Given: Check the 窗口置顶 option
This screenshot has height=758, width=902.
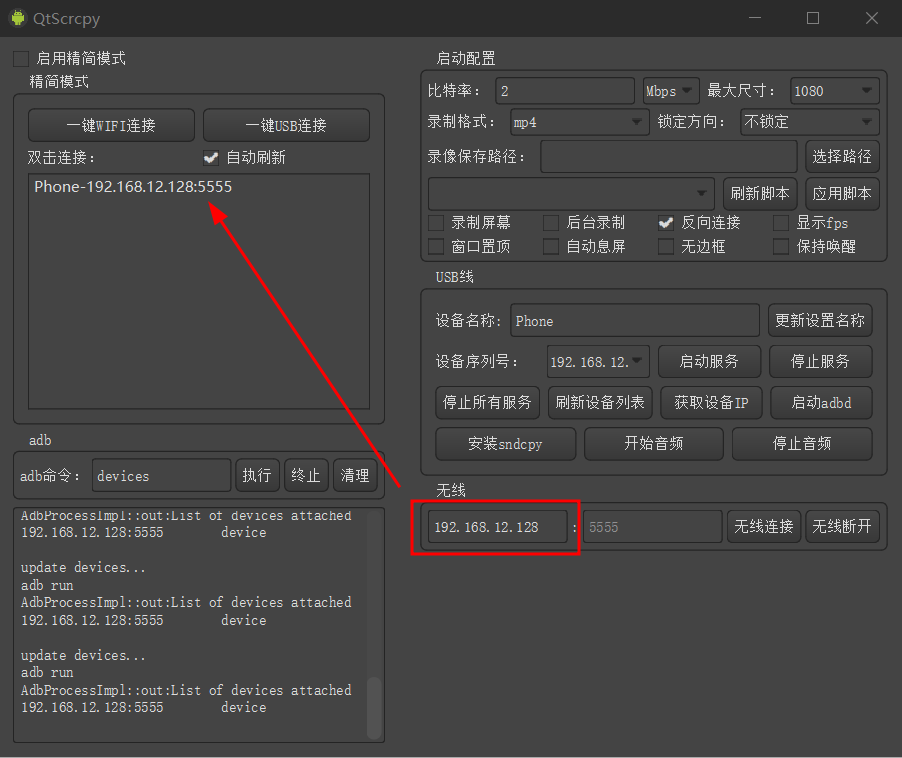Looking at the screenshot, I should tap(436, 247).
